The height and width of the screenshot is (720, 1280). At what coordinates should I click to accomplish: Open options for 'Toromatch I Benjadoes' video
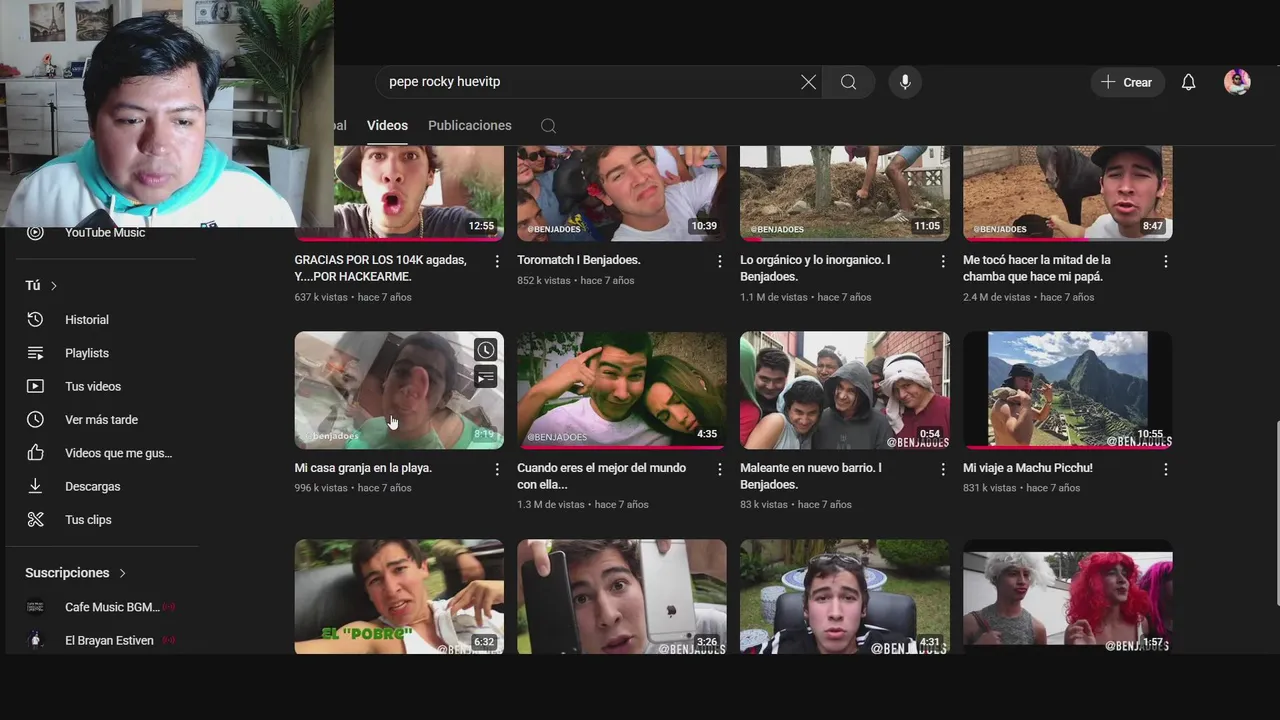(720, 261)
